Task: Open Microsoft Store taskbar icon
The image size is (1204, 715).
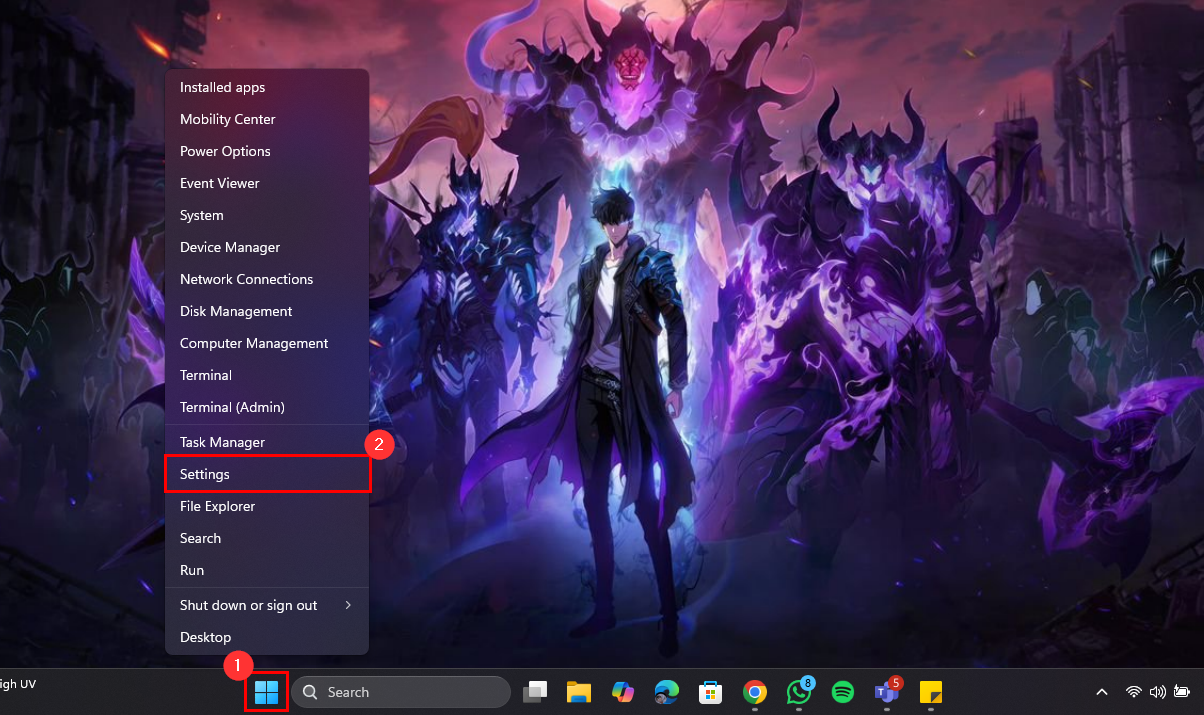Action: [x=710, y=692]
